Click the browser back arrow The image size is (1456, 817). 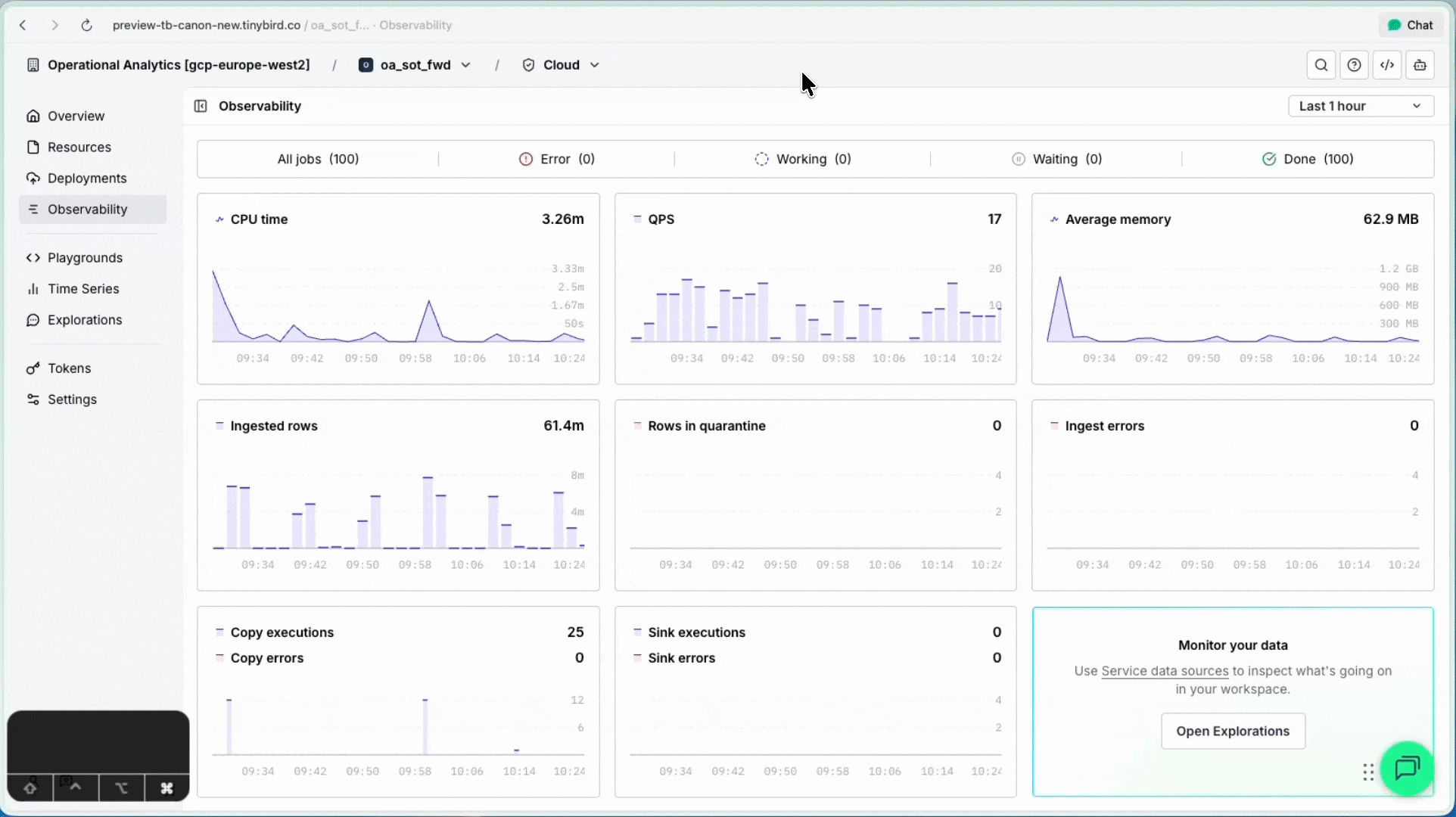pos(23,25)
